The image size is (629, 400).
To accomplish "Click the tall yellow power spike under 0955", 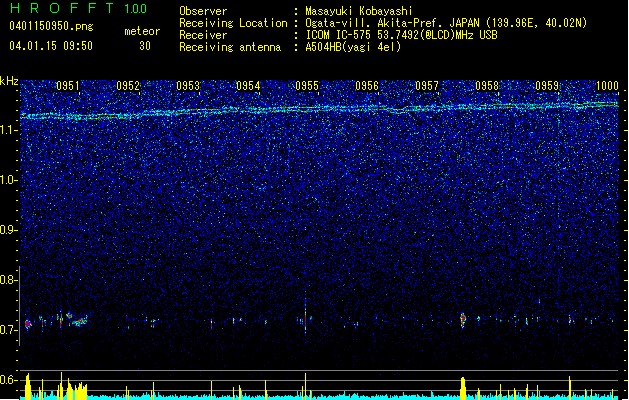I will point(306,386).
